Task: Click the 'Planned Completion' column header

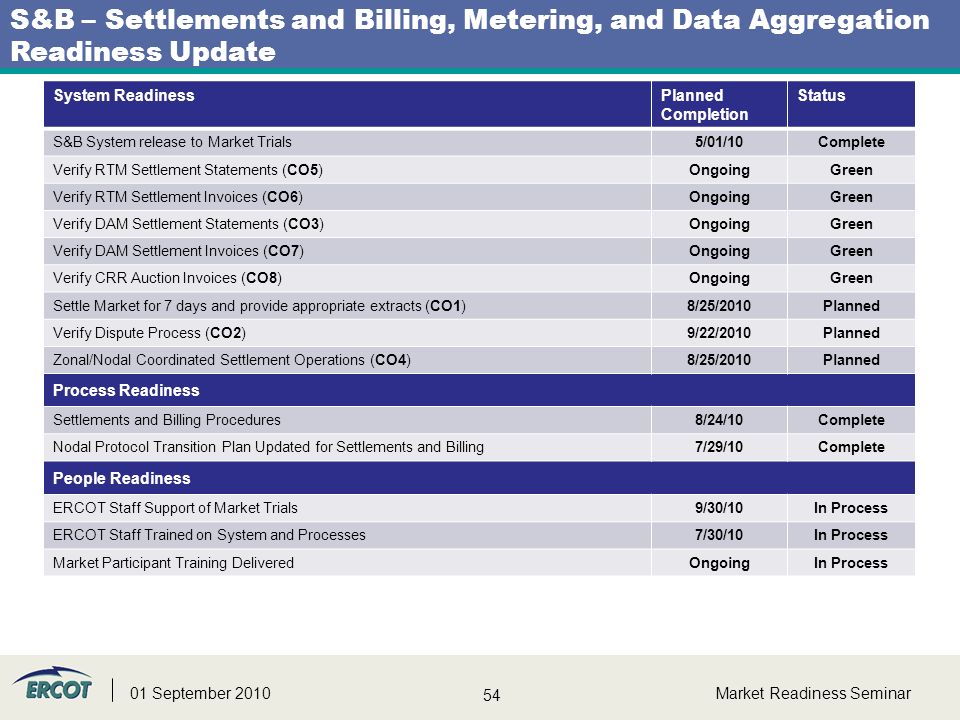Action: pyautogui.click(x=719, y=104)
